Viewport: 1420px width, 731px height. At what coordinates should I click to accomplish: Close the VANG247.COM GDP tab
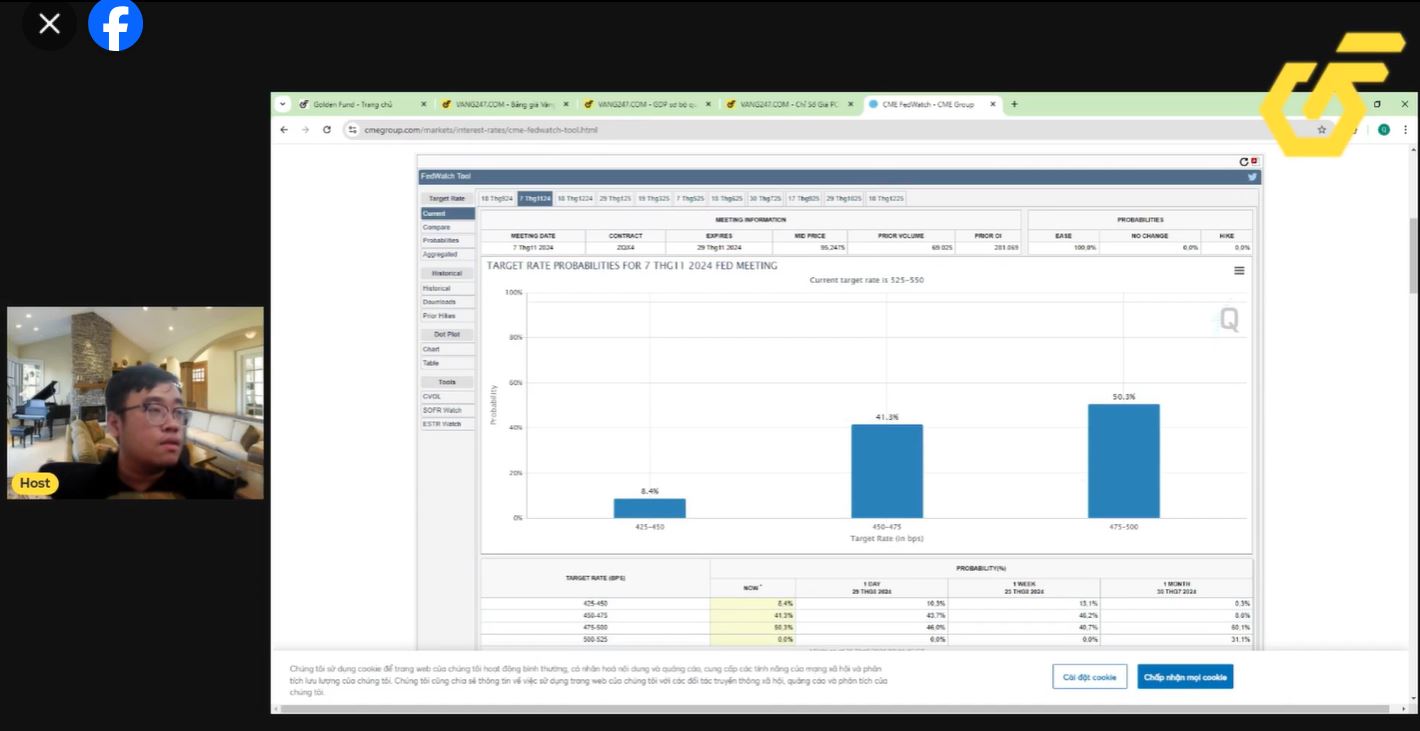(x=708, y=104)
